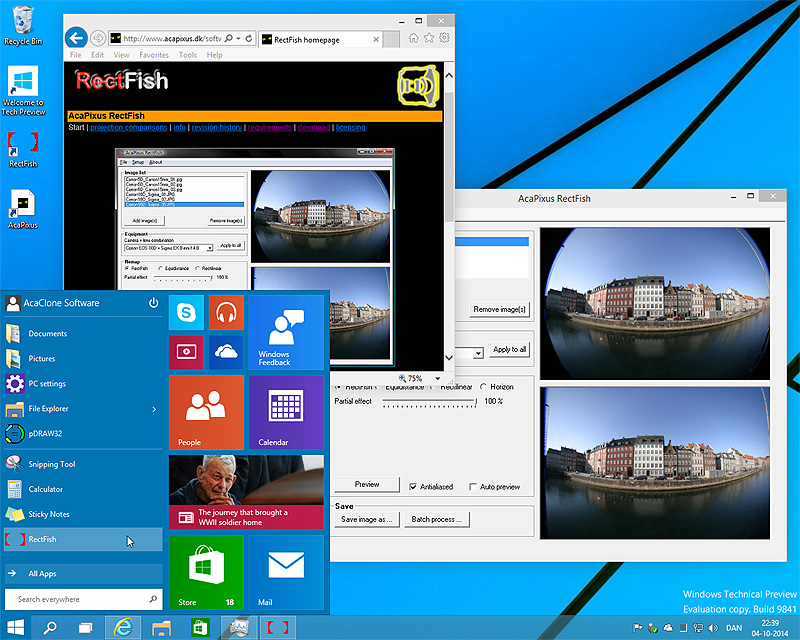Select the Horizon radio button

pyautogui.click(x=483, y=387)
